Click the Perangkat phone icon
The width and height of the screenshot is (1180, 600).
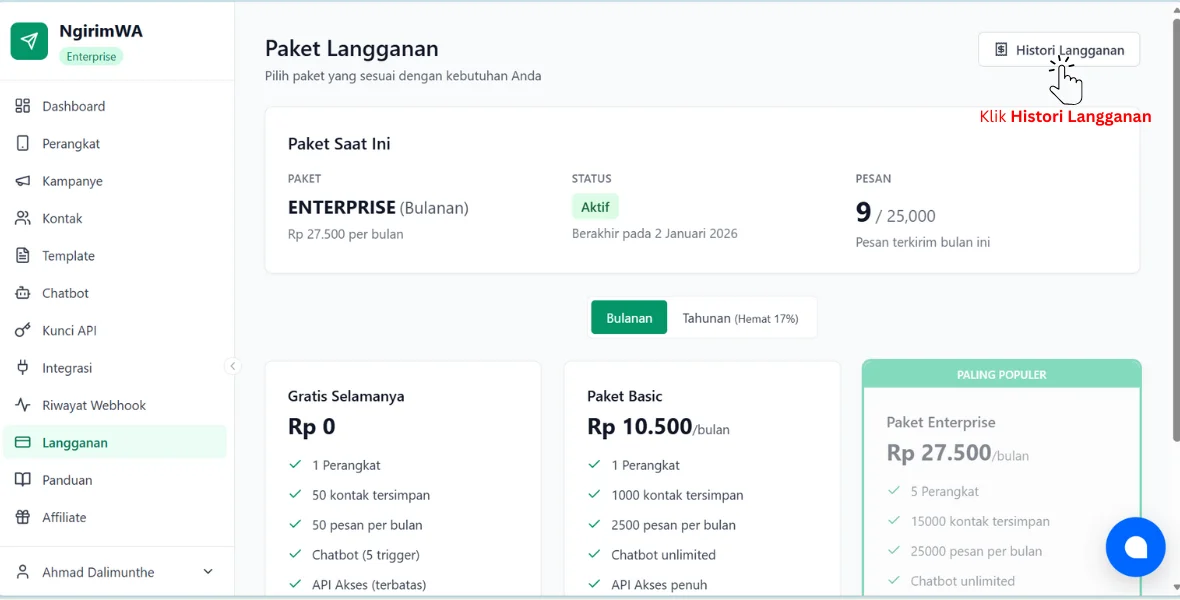point(23,144)
